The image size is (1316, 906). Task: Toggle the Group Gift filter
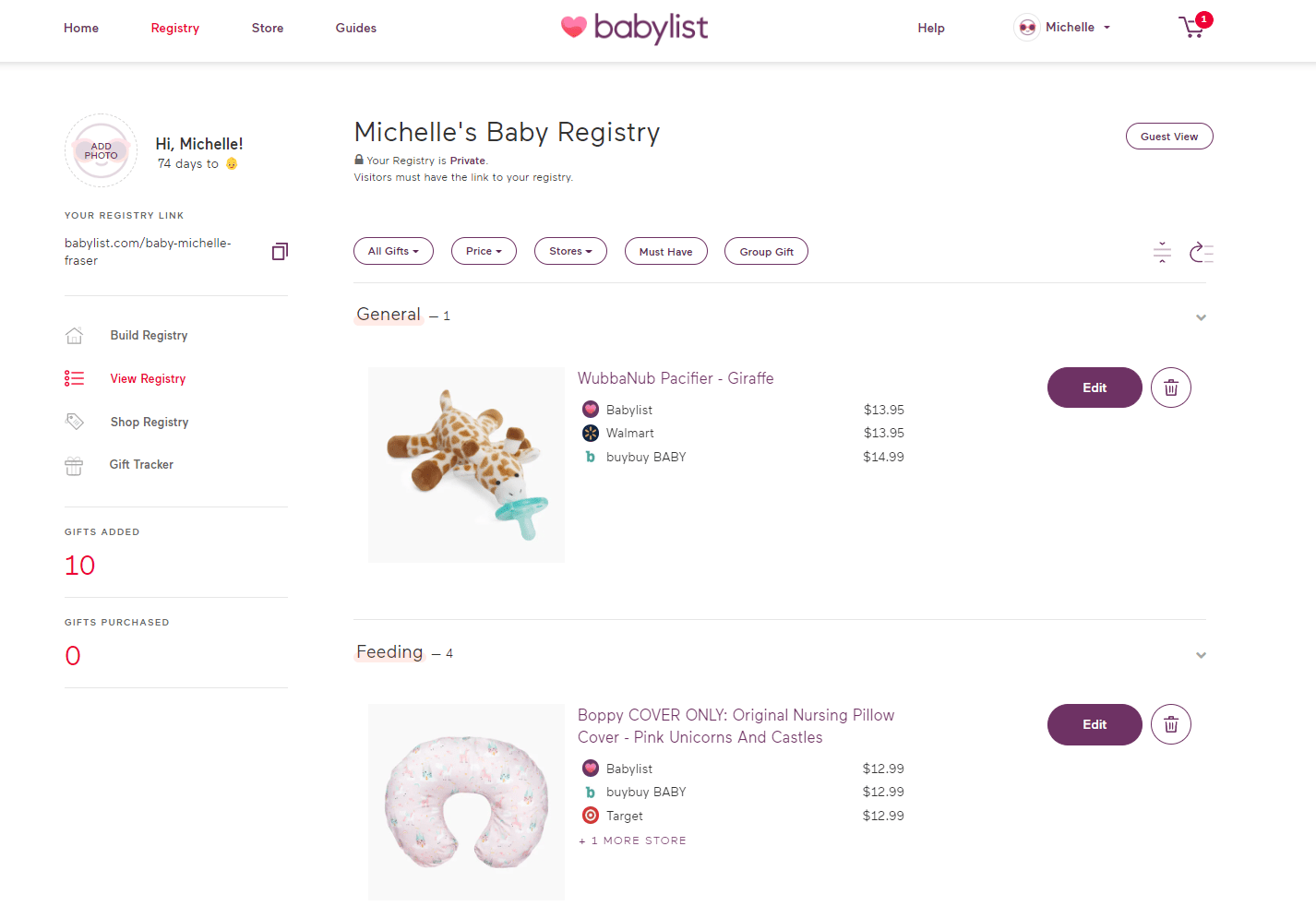(x=766, y=251)
